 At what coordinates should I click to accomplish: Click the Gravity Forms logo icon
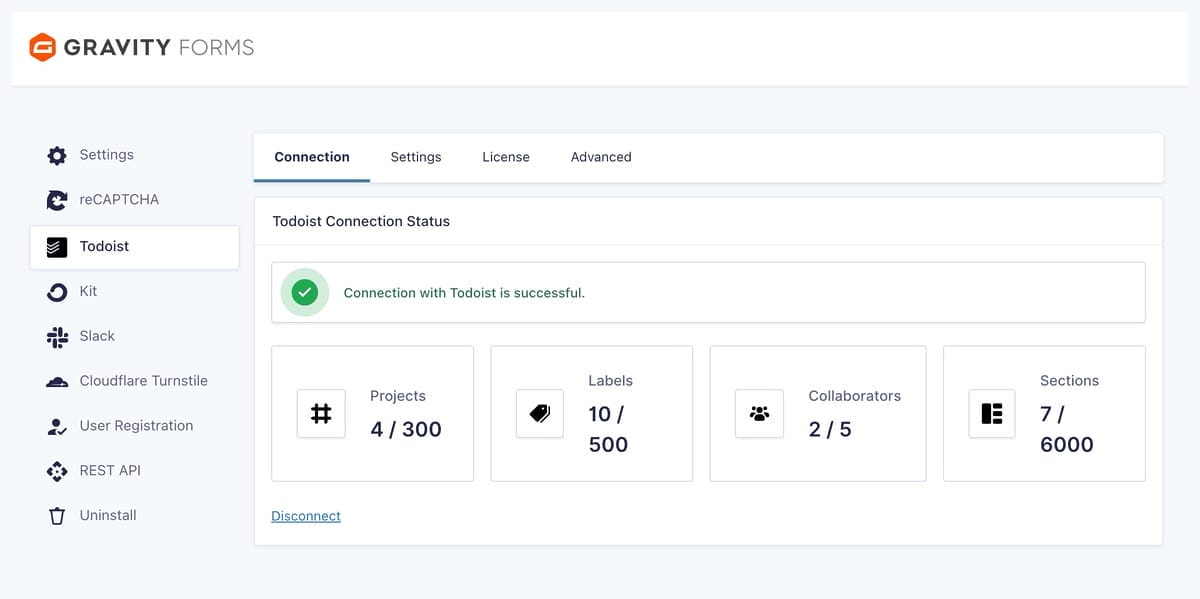click(x=43, y=47)
